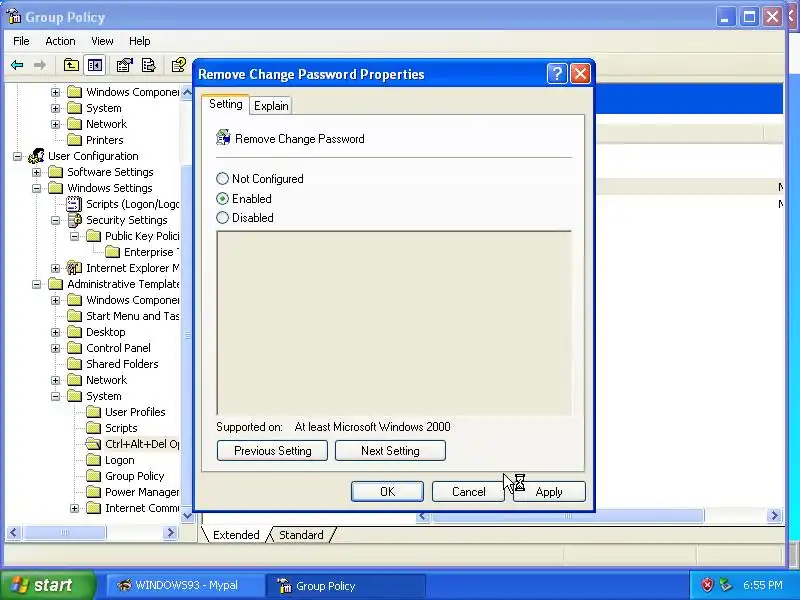Collapse the User Configuration node
The height and width of the screenshot is (600, 800).
[17, 156]
